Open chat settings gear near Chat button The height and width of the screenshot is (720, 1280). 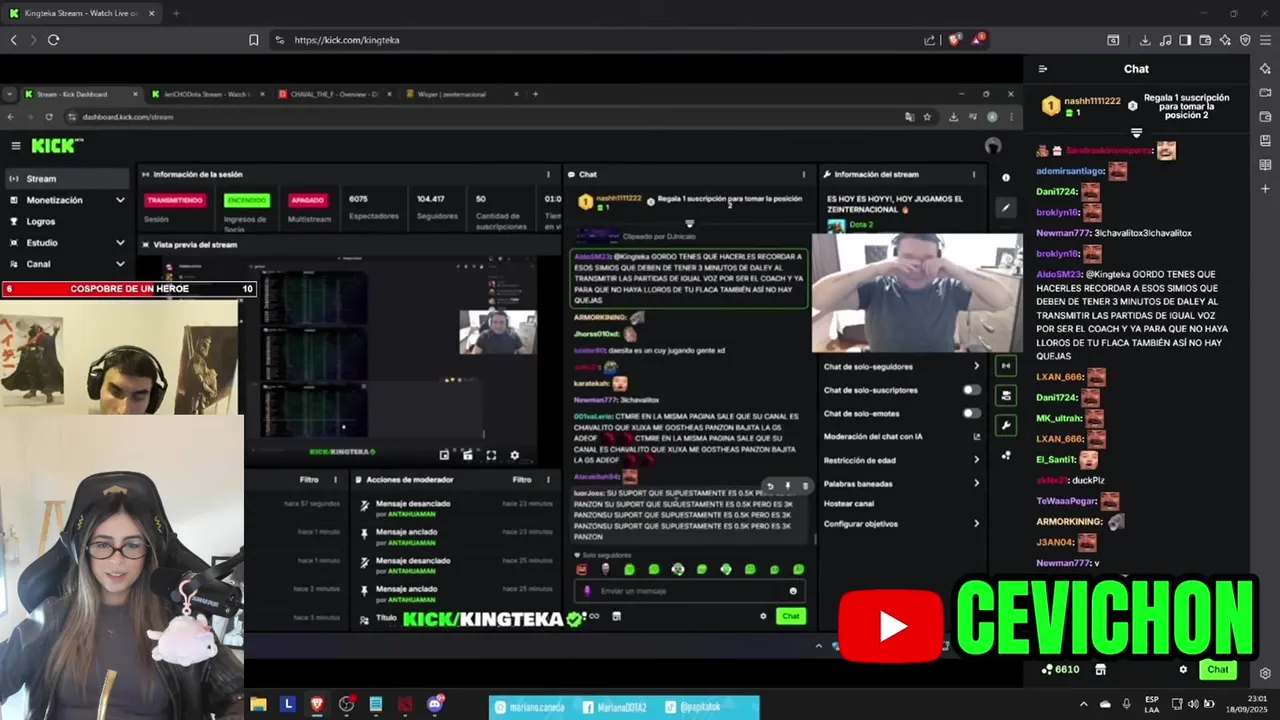(x=1183, y=670)
